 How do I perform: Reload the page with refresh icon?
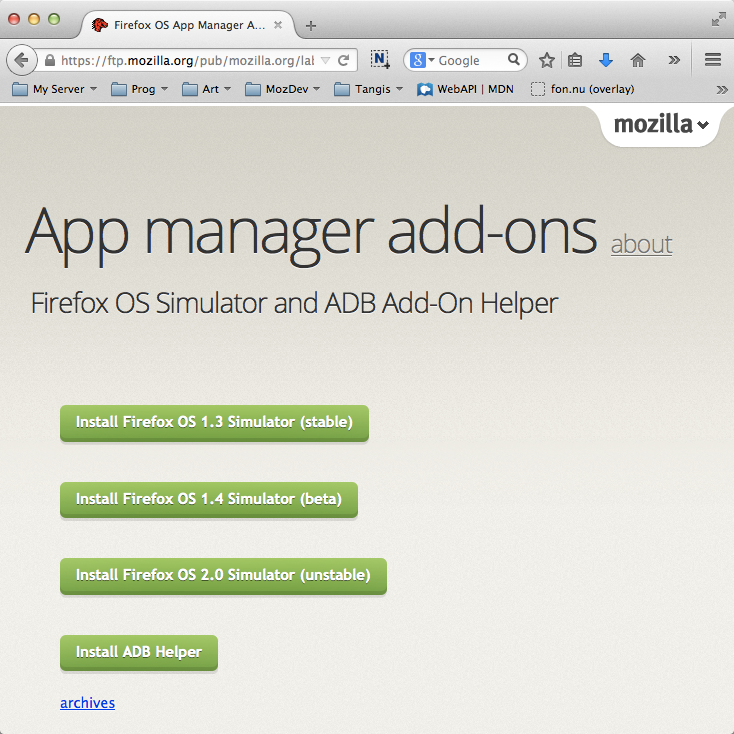(x=344, y=60)
